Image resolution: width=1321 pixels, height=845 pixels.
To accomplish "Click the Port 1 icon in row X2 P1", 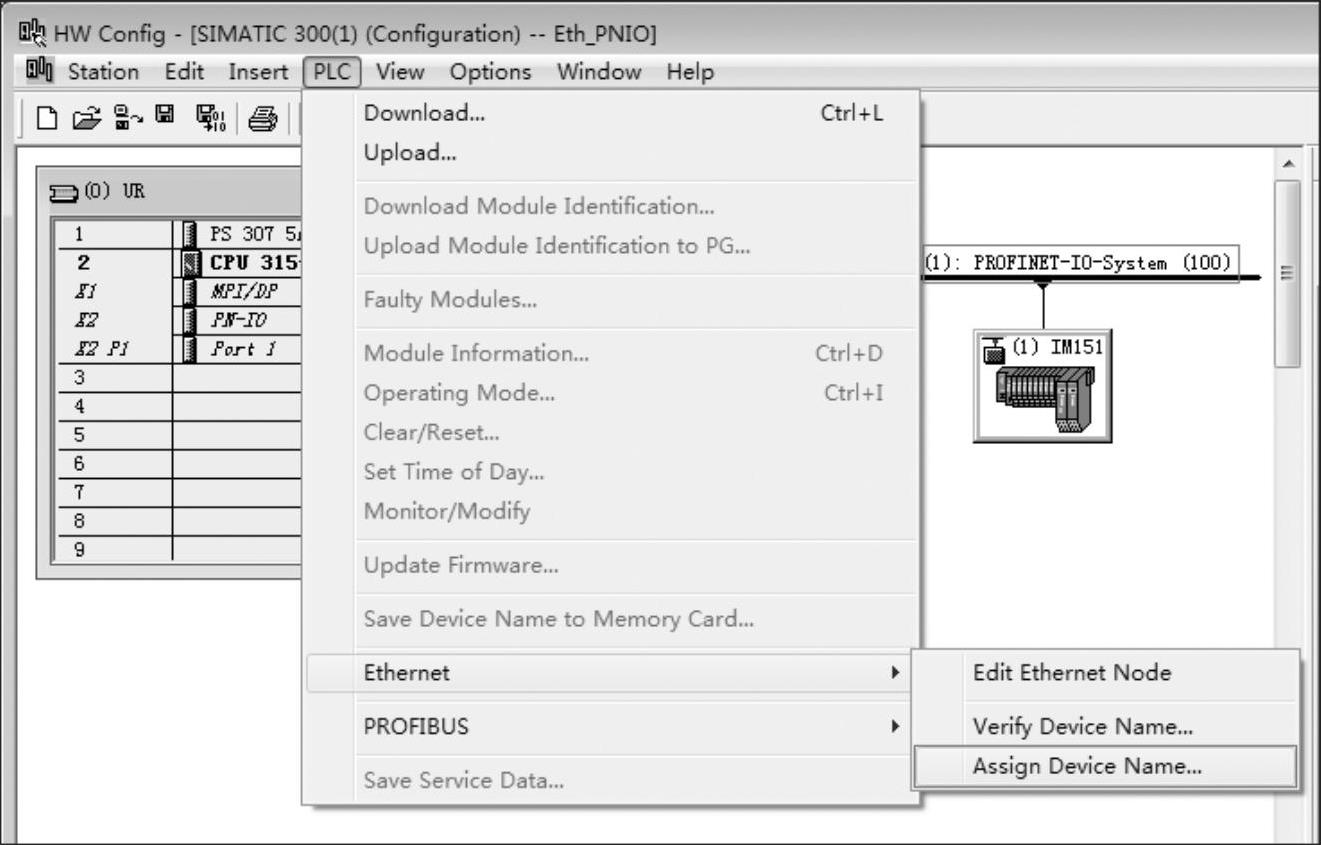I will pos(190,349).
